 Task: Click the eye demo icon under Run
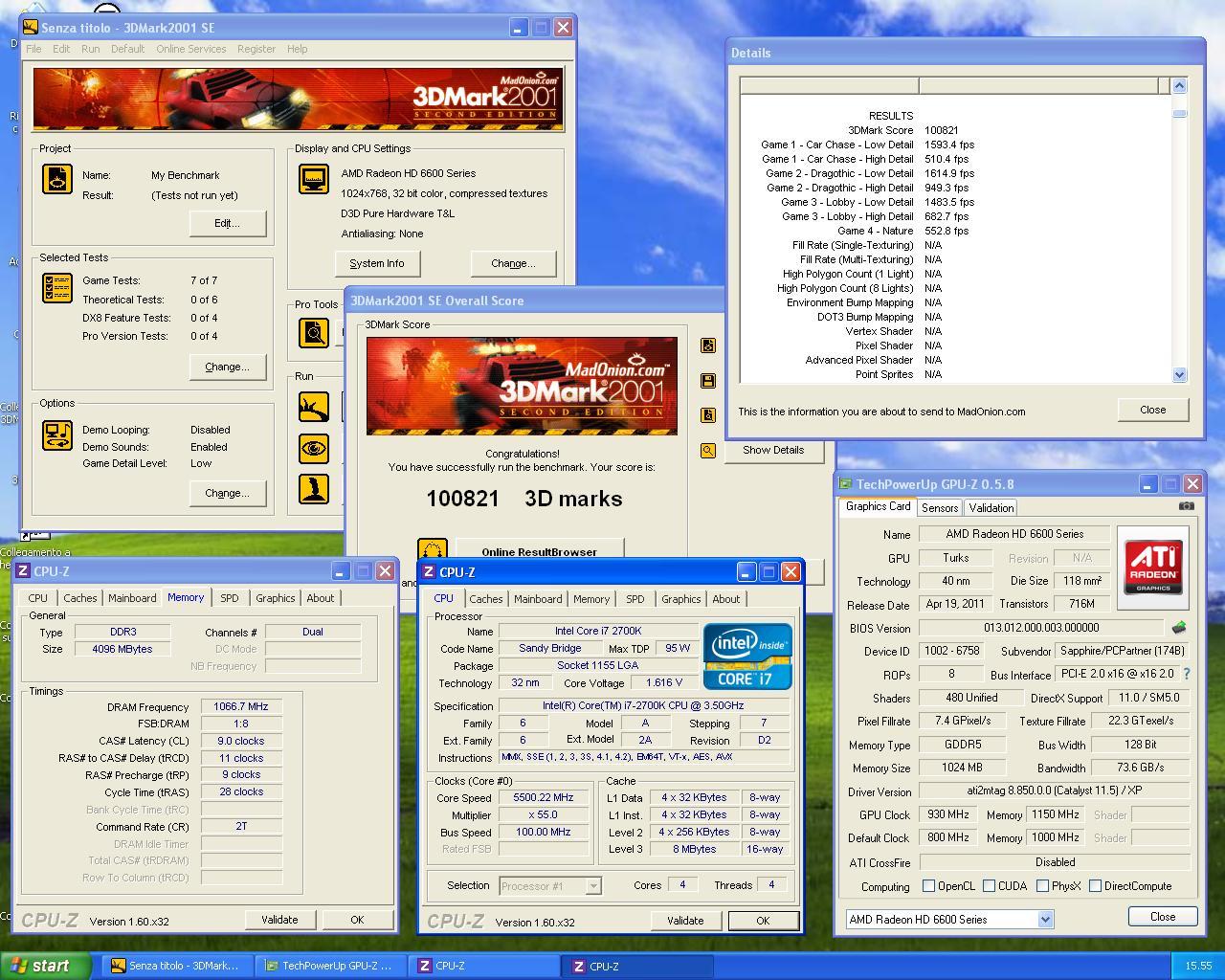[x=314, y=448]
